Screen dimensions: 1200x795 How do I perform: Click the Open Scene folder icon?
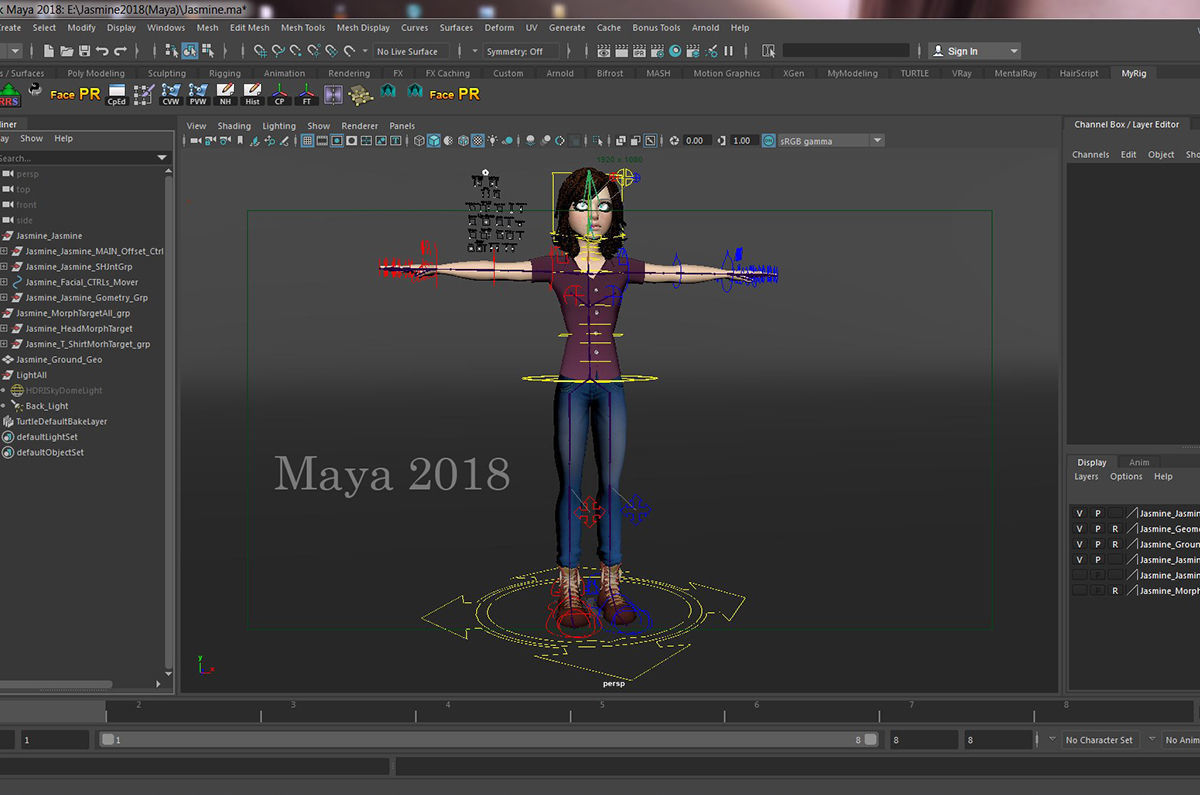(66, 51)
